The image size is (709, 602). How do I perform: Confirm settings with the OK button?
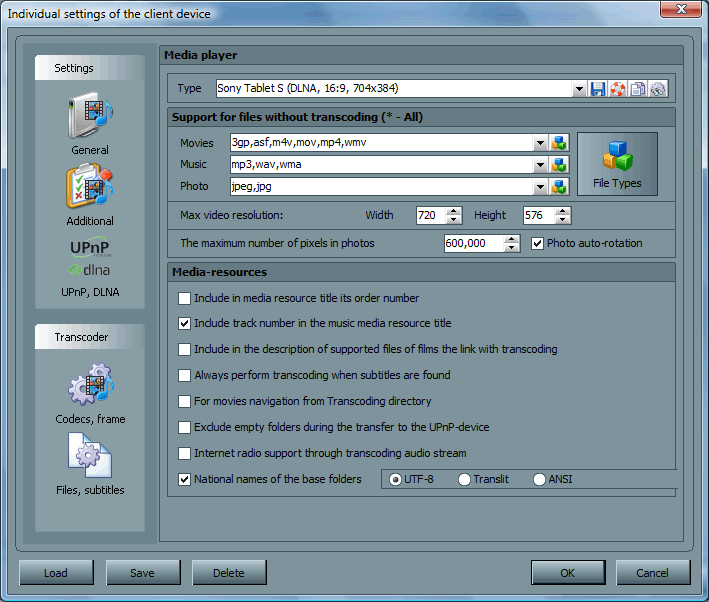coord(568,573)
